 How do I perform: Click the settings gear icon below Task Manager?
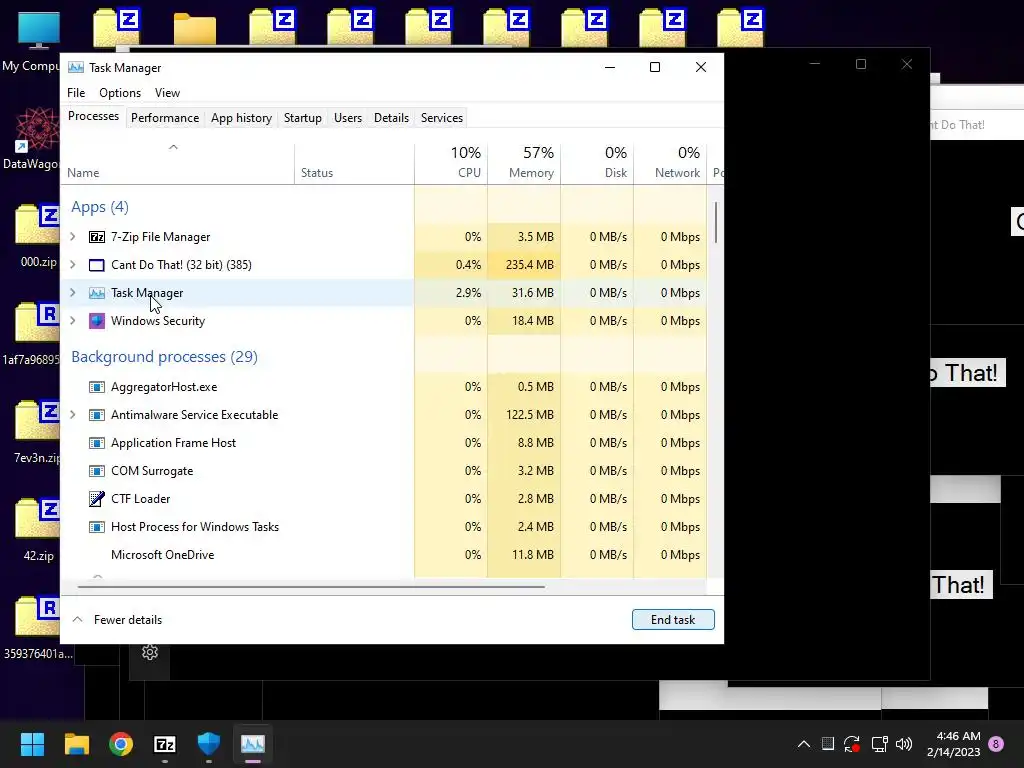click(150, 652)
